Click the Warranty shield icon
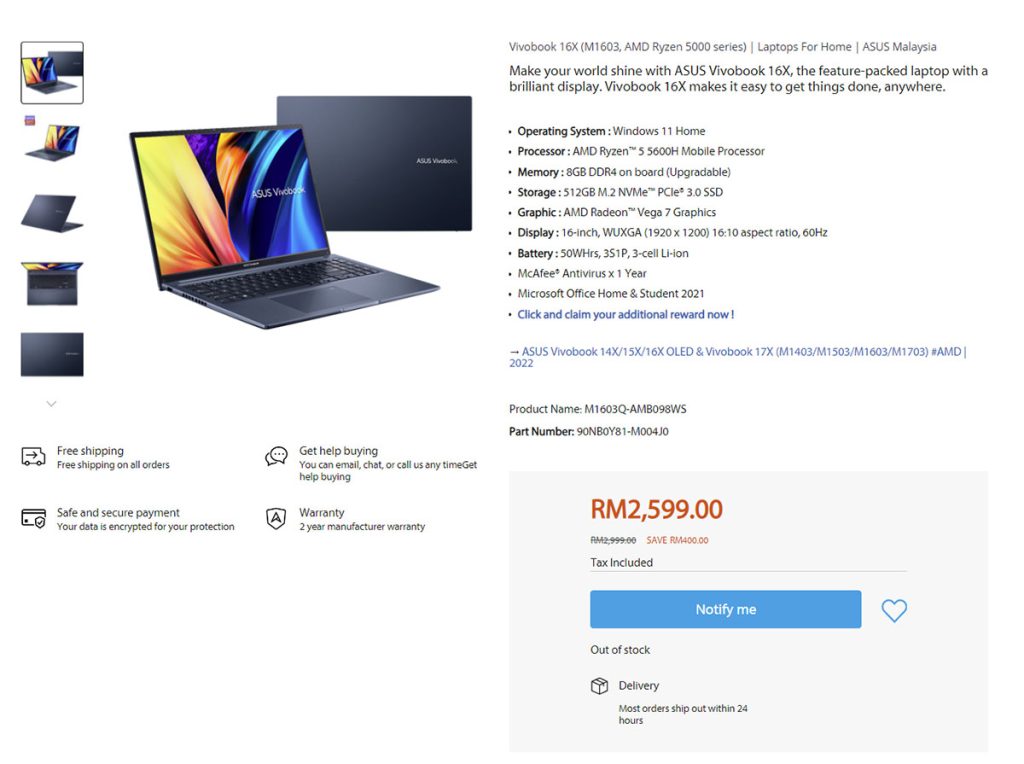Screen dimensions: 1024x764 coord(276,518)
